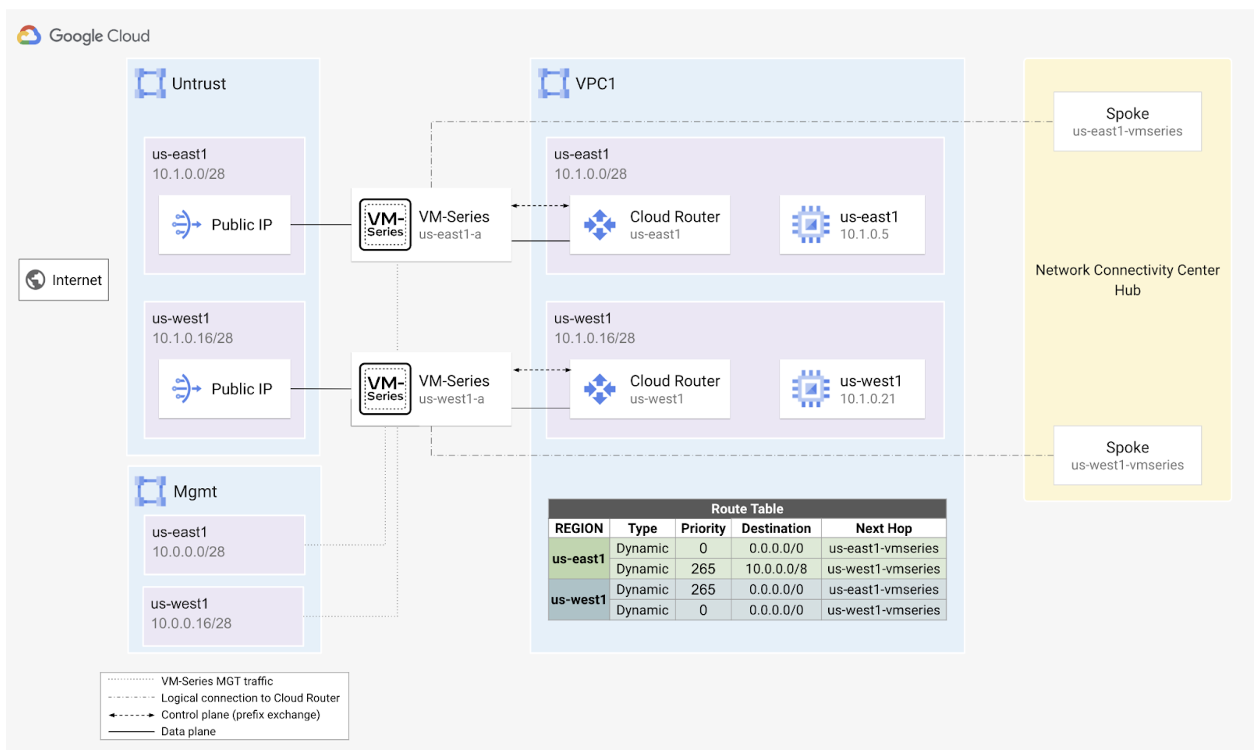The width and height of the screenshot is (1260, 750).
Task: Select the 10.0.0.0/8 destination cell
Action: [776, 569]
